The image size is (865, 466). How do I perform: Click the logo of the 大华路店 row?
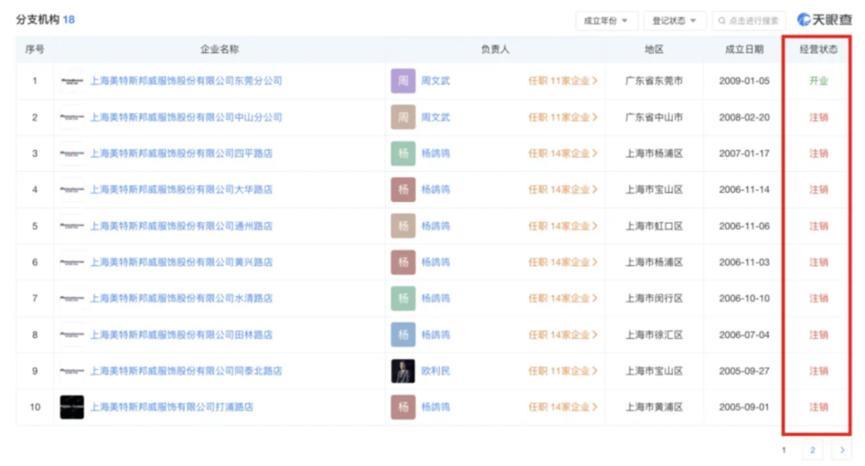(x=72, y=189)
